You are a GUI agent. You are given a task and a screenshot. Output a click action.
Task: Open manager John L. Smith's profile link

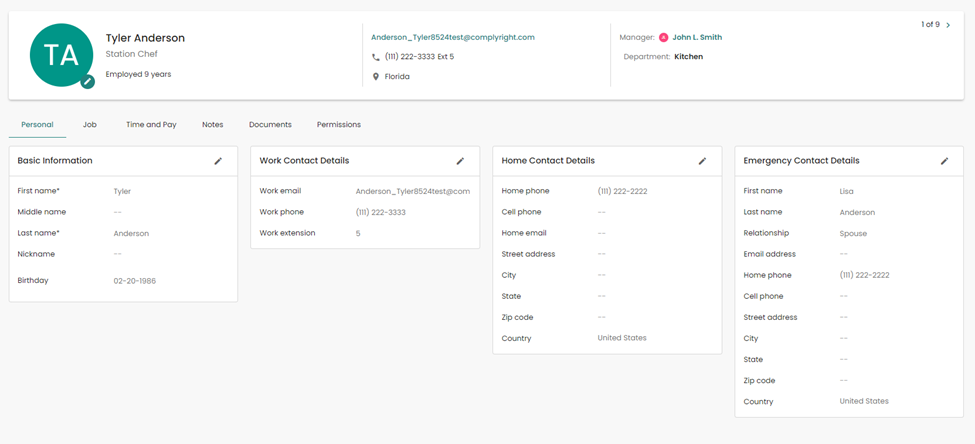(697, 38)
